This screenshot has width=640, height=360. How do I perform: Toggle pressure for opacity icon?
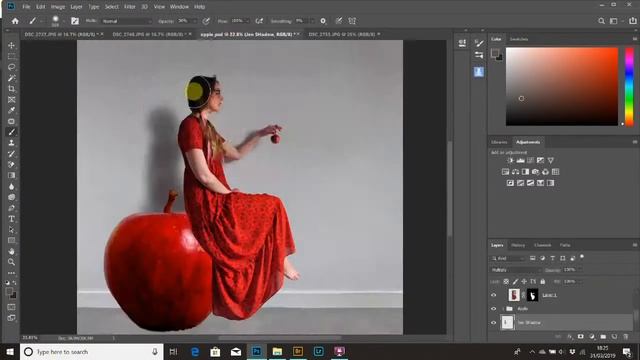click(x=207, y=21)
